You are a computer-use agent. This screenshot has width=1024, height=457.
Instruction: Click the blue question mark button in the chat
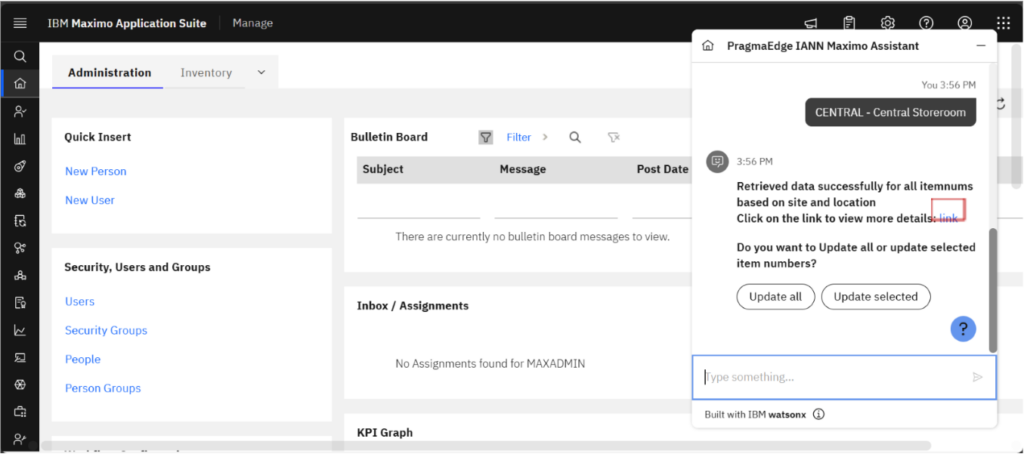pyautogui.click(x=963, y=328)
